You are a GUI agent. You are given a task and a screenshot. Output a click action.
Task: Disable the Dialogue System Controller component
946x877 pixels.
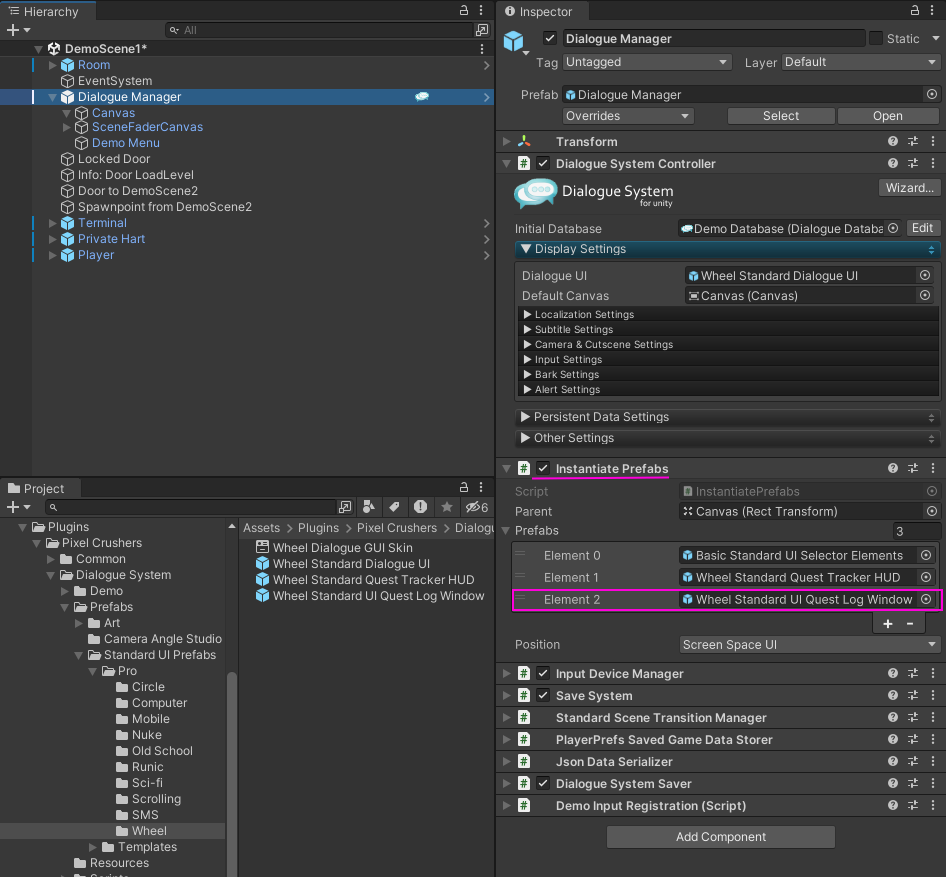coord(543,163)
